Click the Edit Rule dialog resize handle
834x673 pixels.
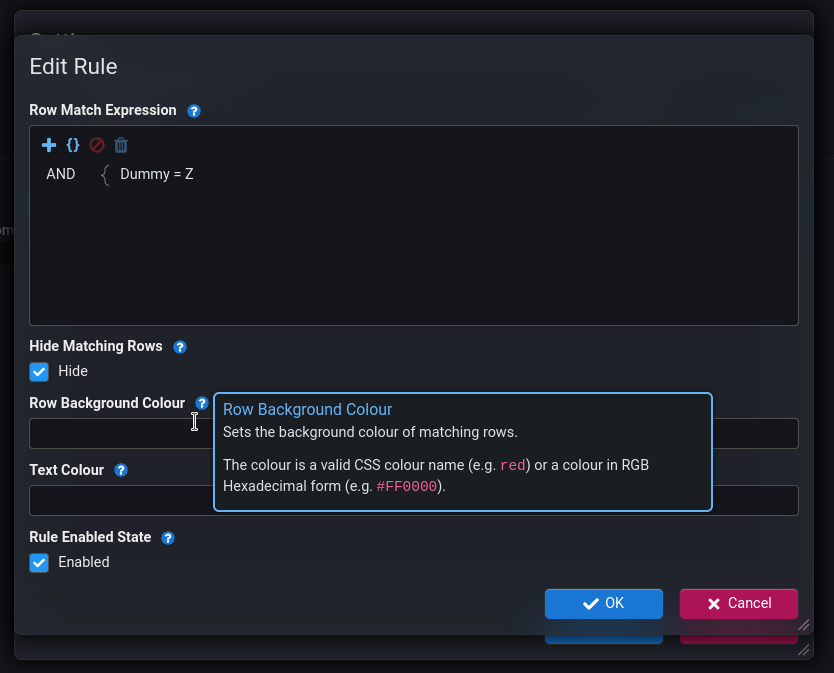point(803,625)
